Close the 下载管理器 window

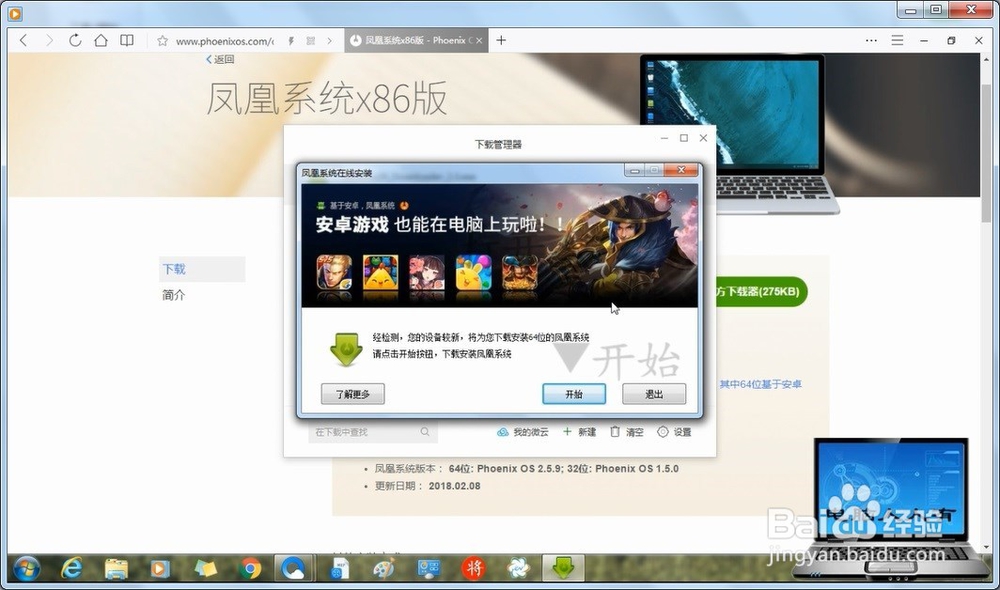(703, 138)
